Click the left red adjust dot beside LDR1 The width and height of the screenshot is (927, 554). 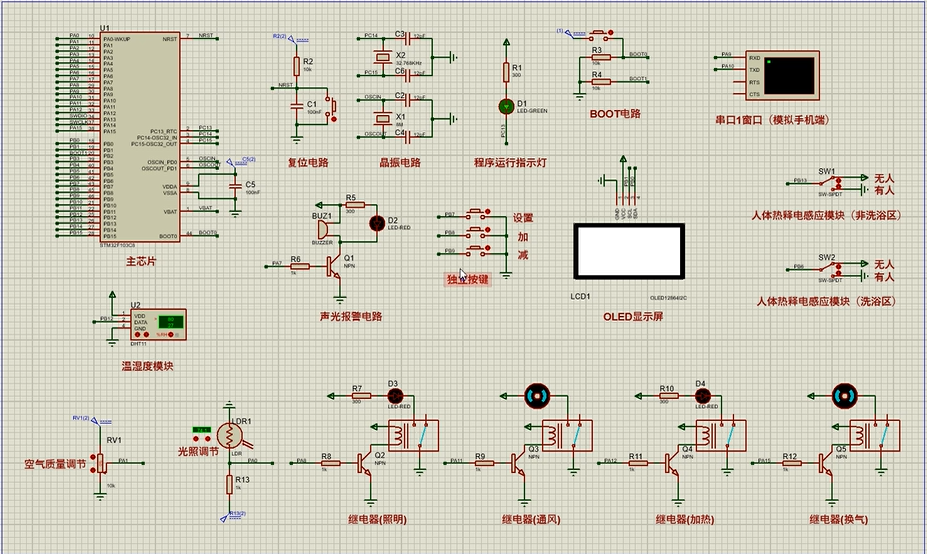click(197, 438)
